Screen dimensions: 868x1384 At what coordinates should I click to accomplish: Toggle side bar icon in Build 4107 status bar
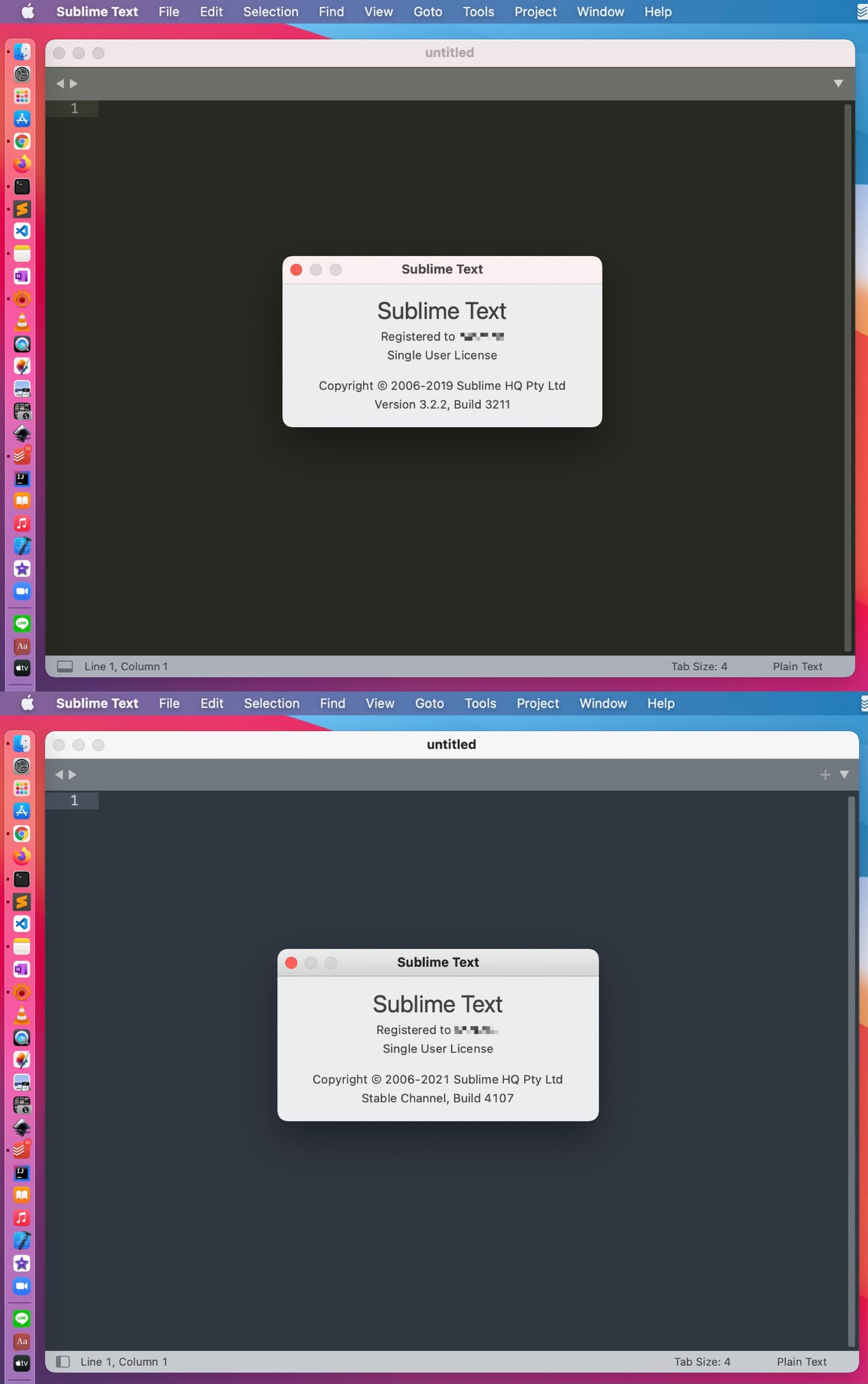(63, 1362)
